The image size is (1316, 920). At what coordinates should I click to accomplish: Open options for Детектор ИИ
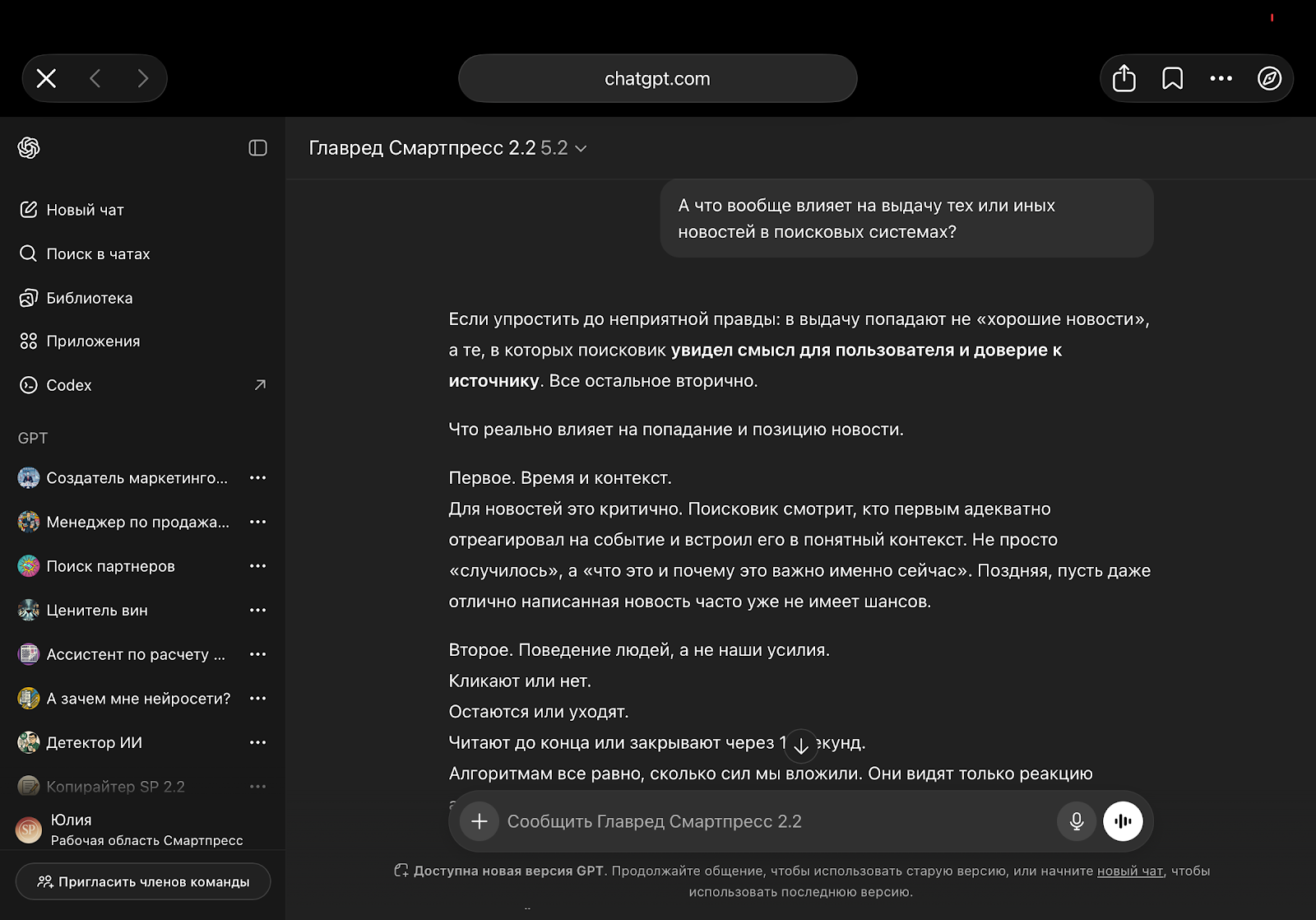coord(257,741)
